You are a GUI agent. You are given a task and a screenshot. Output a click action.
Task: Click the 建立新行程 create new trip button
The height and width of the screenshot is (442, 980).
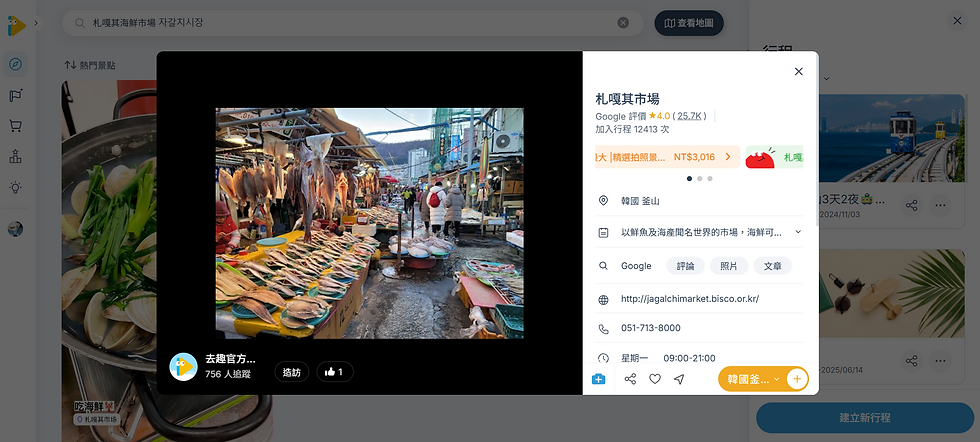[x=865, y=418]
